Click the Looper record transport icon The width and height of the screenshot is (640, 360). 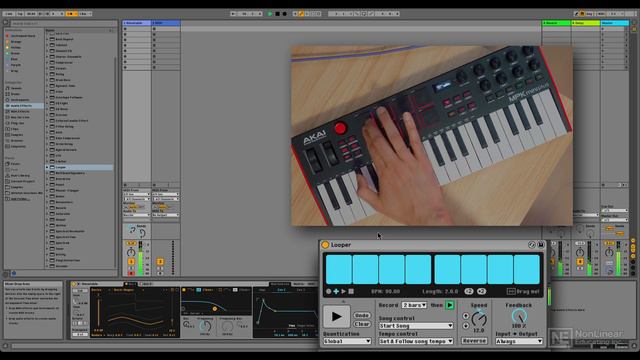tap(328, 291)
